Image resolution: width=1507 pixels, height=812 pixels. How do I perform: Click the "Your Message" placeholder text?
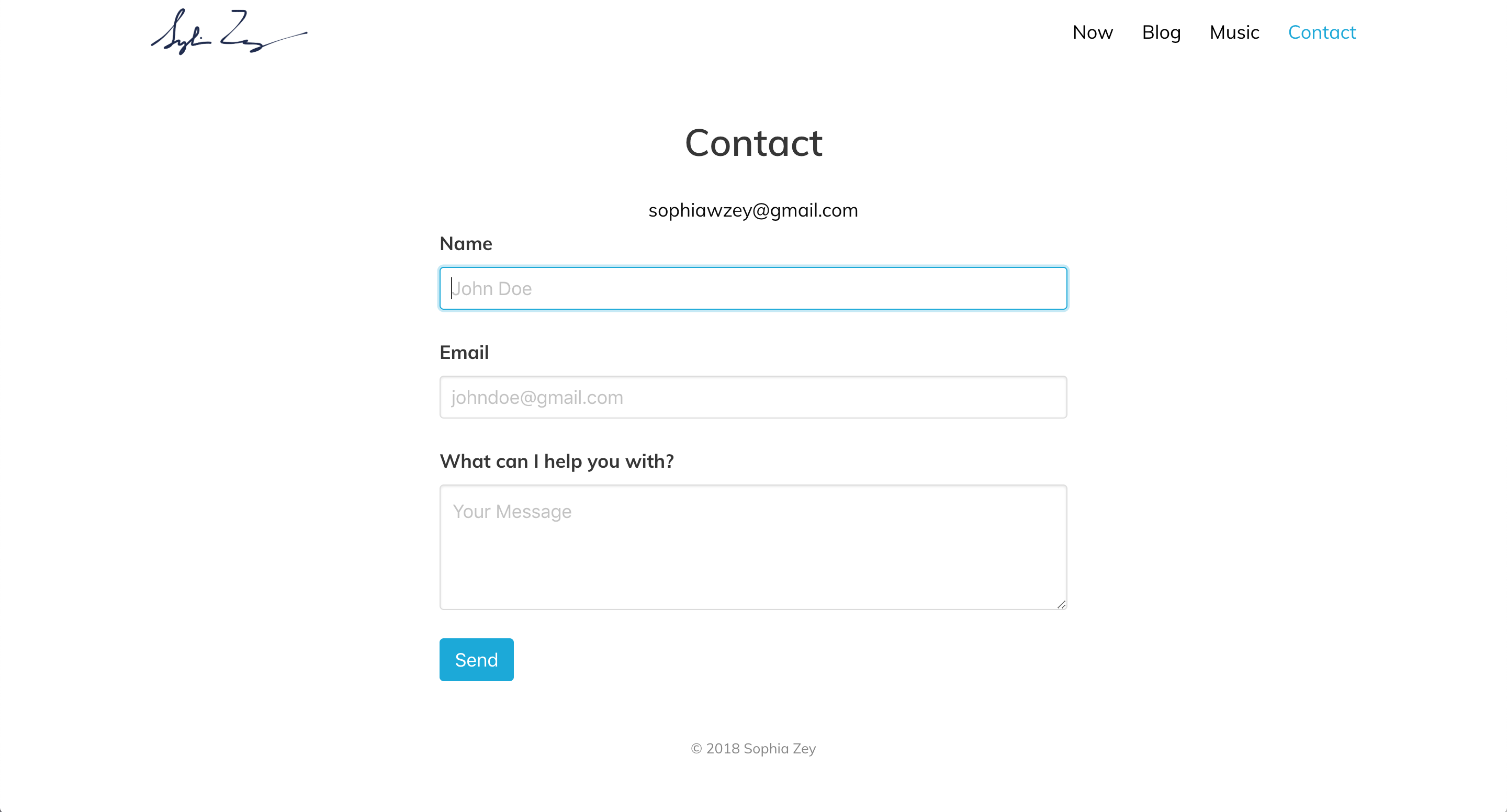(x=512, y=511)
